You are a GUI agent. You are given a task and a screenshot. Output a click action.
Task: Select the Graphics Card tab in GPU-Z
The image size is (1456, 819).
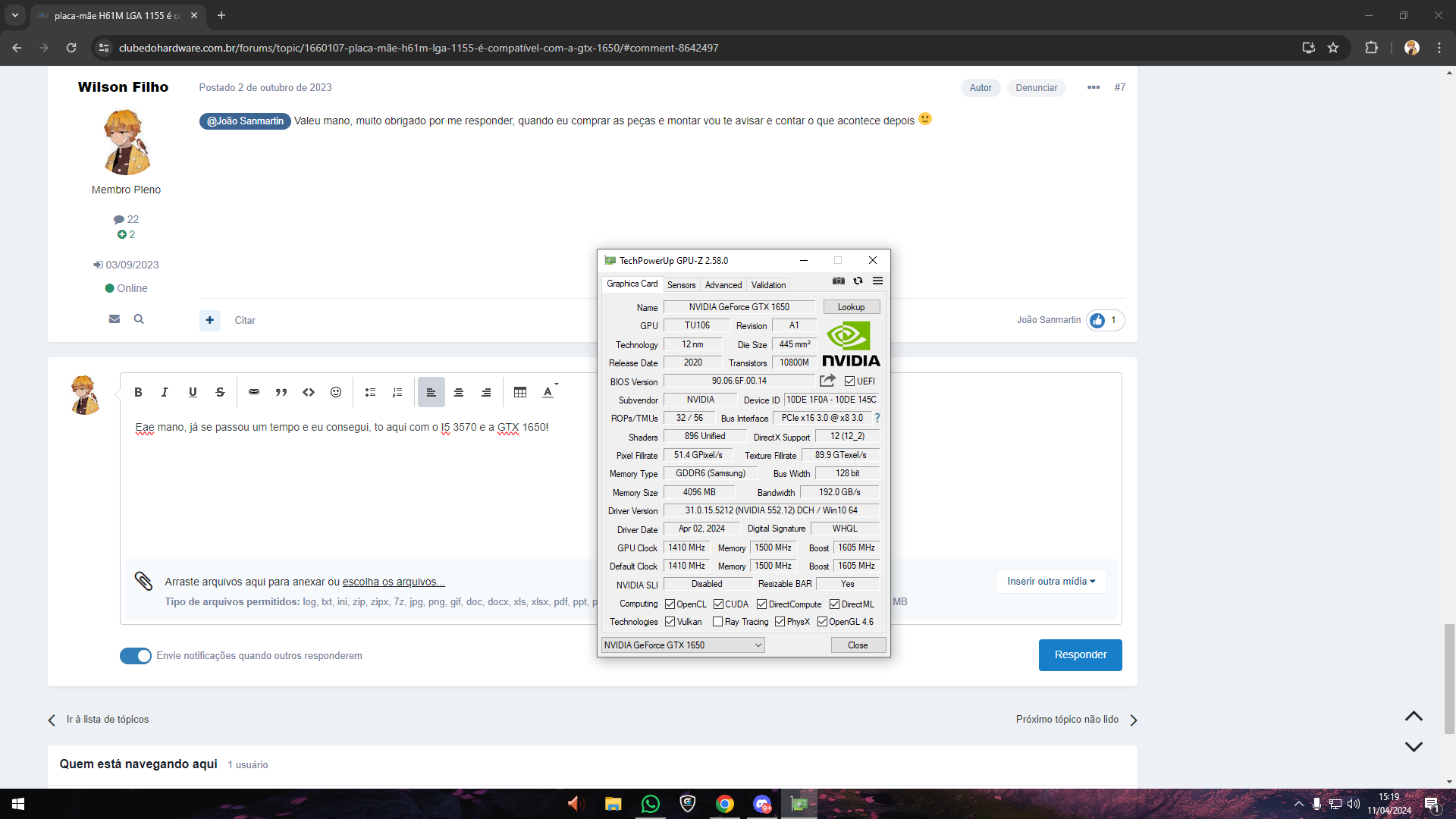click(x=632, y=284)
